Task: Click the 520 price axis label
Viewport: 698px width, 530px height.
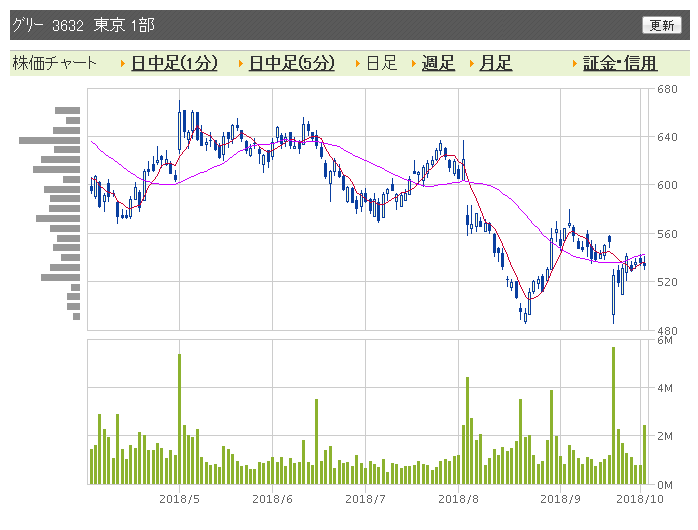Action: coord(667,282)
